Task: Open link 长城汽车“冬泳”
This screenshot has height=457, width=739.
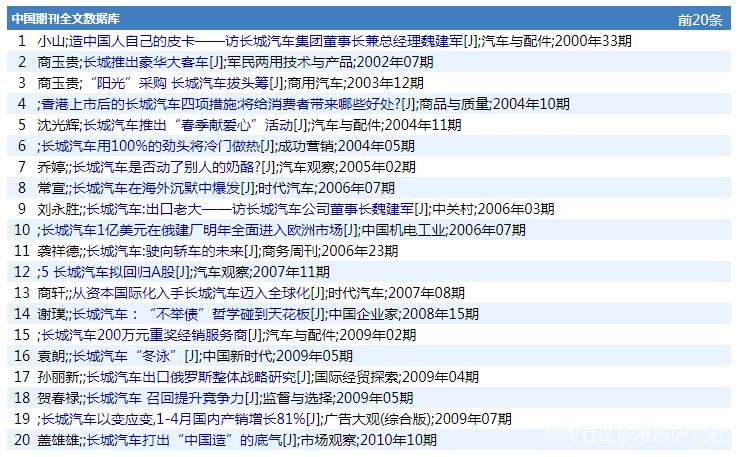Action: click(125, 356)
